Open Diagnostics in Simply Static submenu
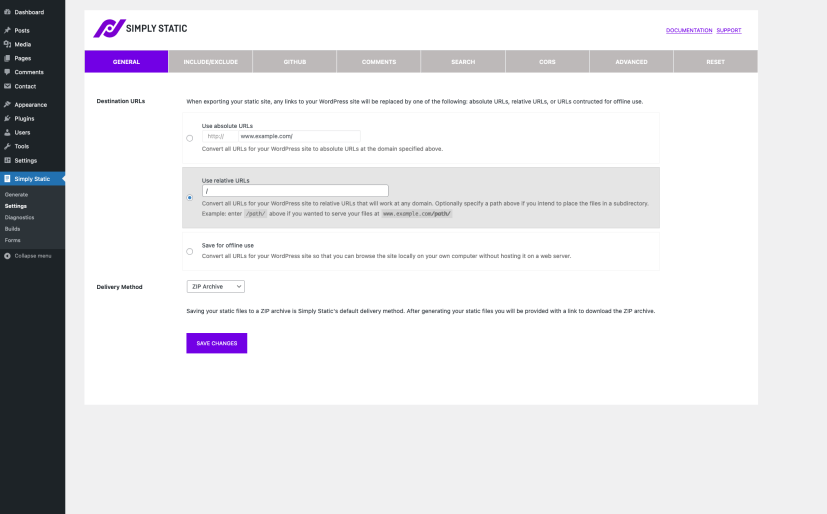827x514 pixels. 19,217
